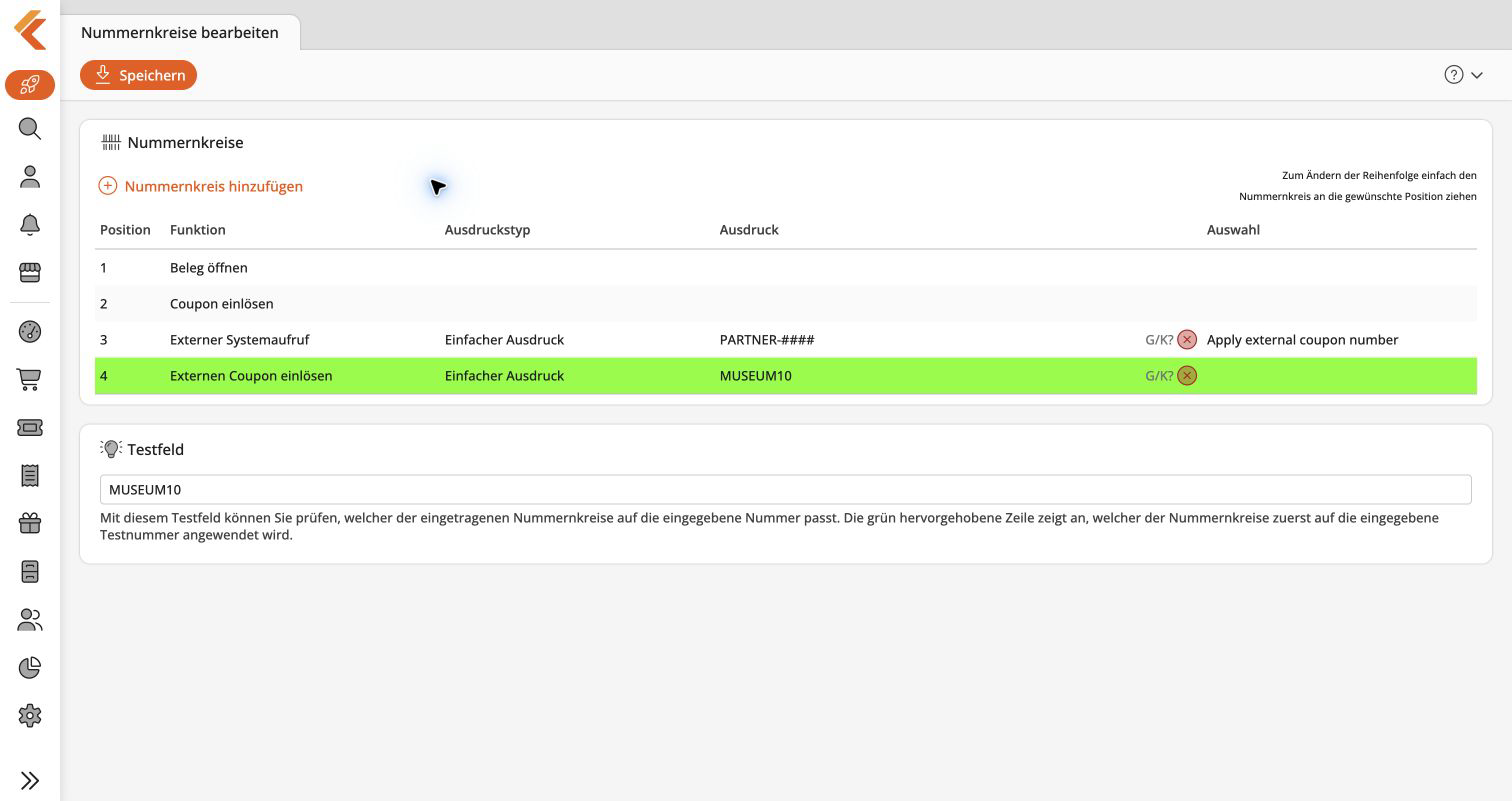Click the help question mark icon

1454,75
